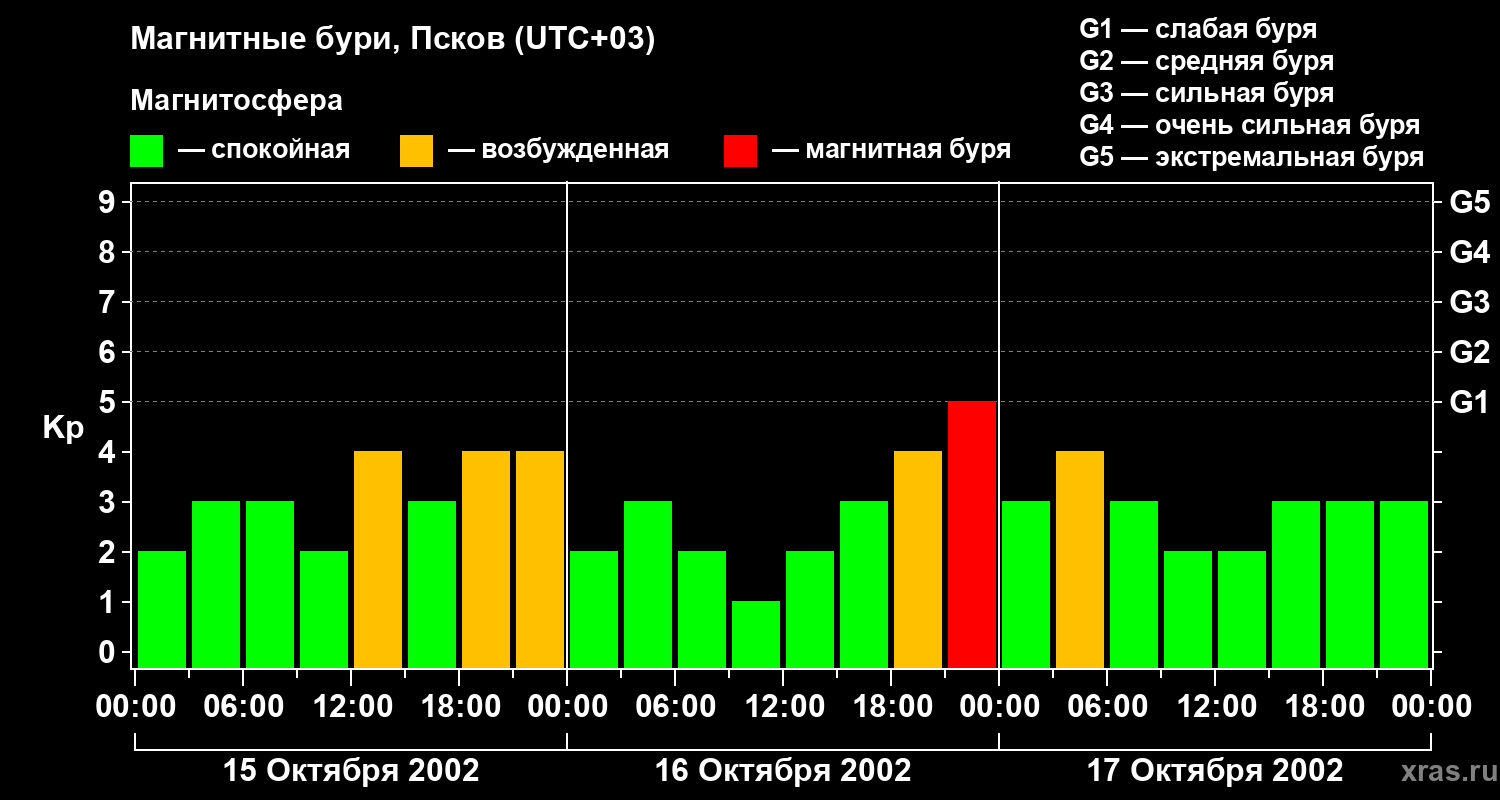This screenshot has height=800, width=1500.
Task: Click 'G3 — сильная буря' legend entry
Action: coord(1206,93)
